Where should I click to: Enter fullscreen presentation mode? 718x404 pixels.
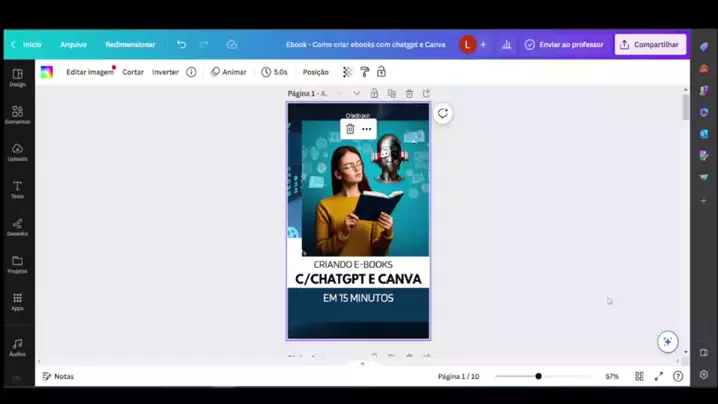pos(658,376)
